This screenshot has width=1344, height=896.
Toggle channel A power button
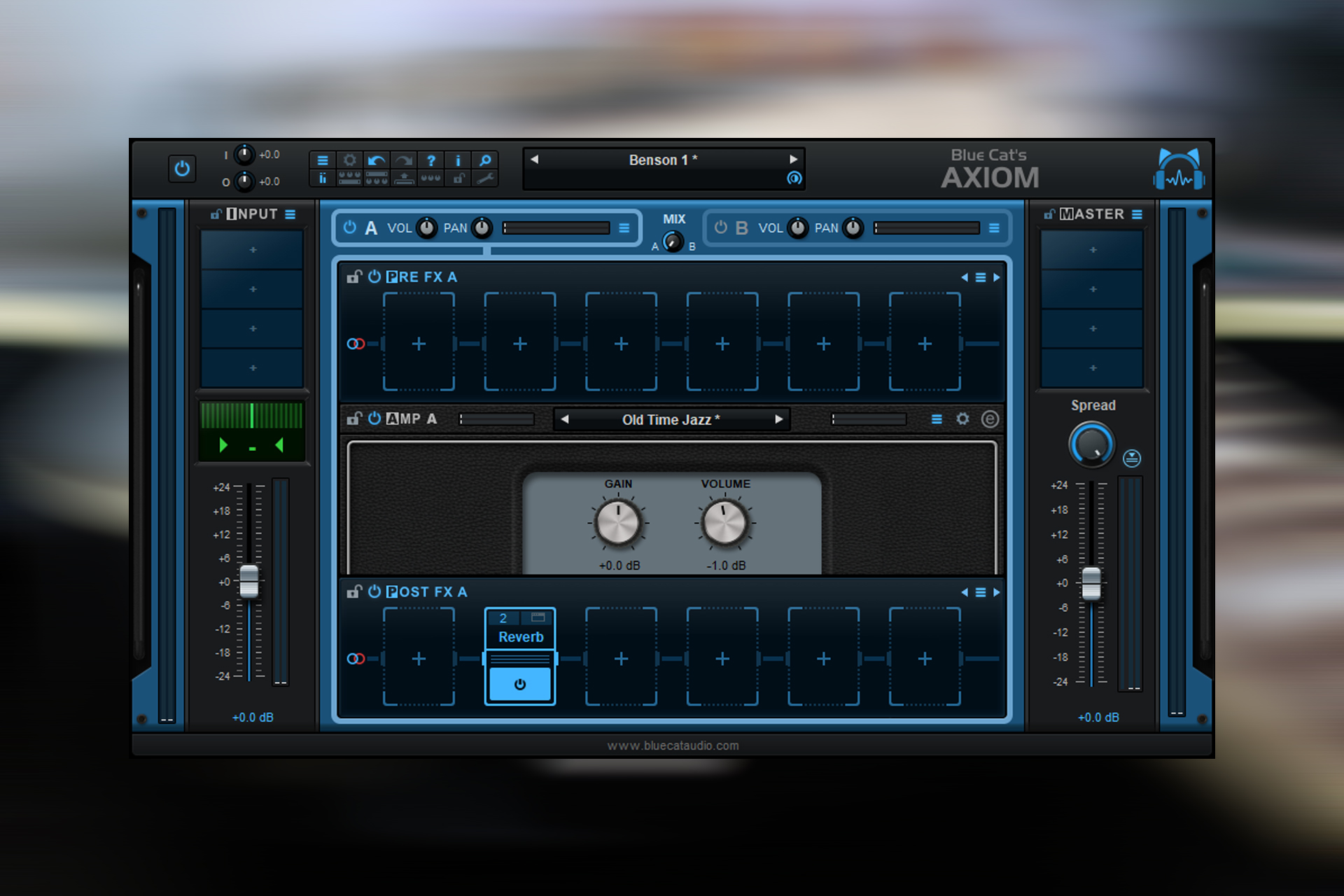350,227
